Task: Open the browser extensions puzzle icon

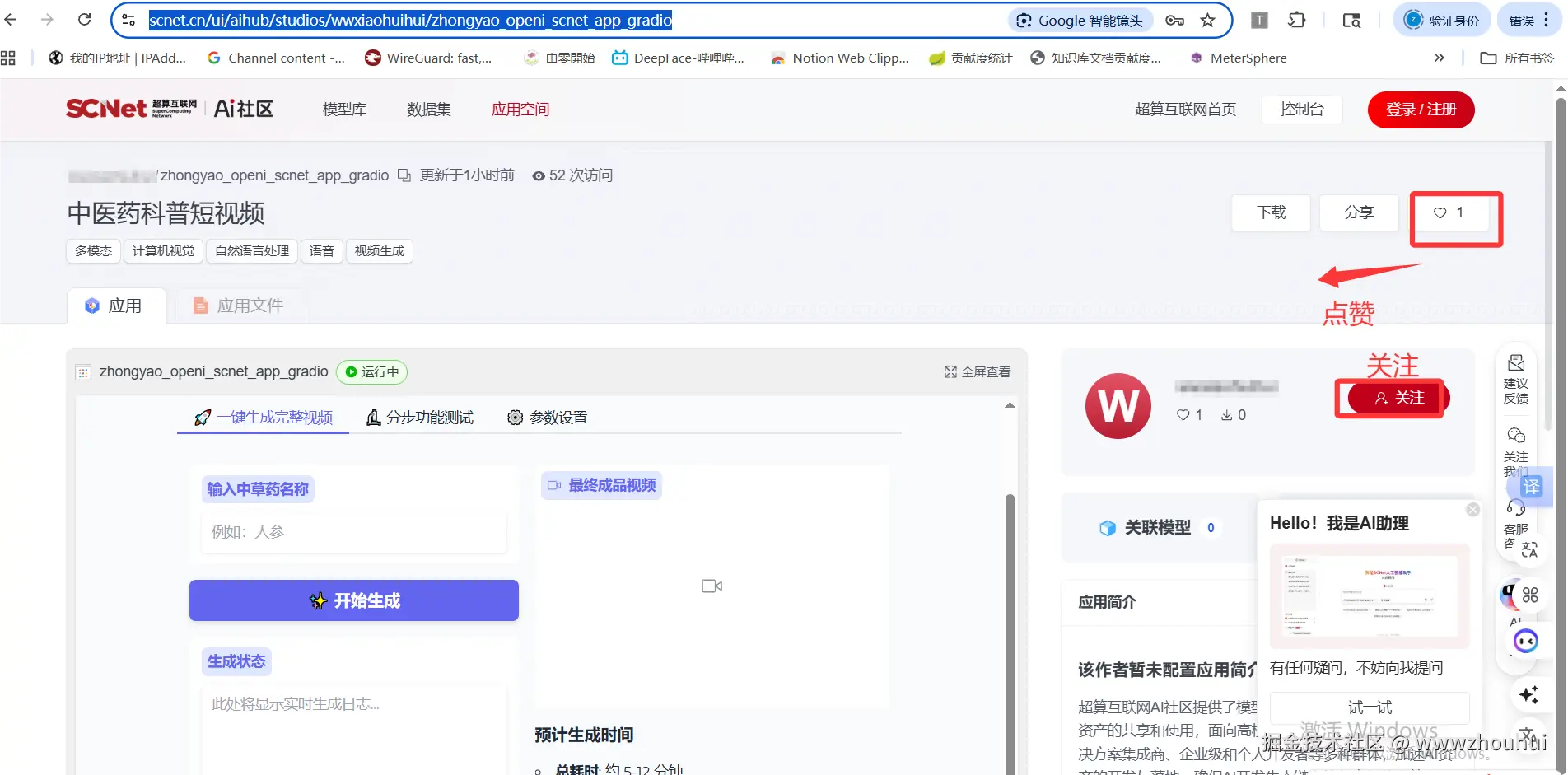Action: [1297, 21]
